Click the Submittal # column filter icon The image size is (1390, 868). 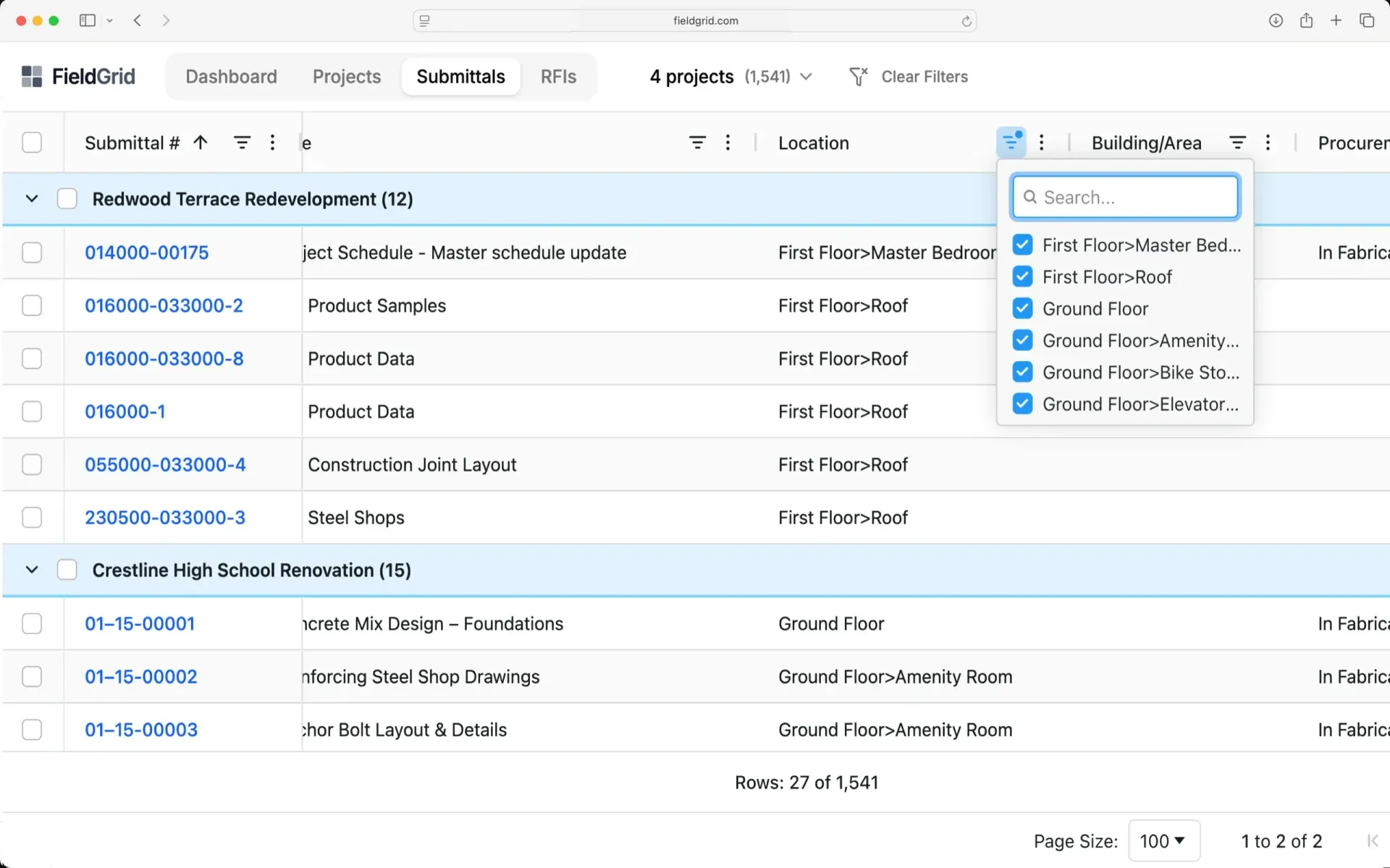242,142
